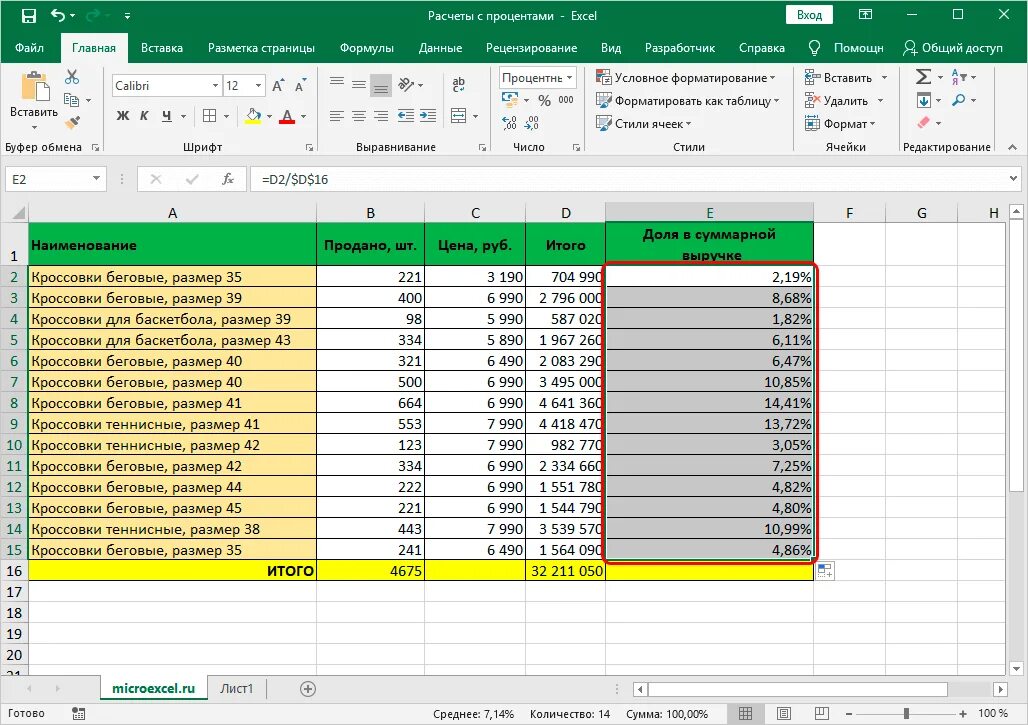Expand the formula bar

pos(1014,178)
